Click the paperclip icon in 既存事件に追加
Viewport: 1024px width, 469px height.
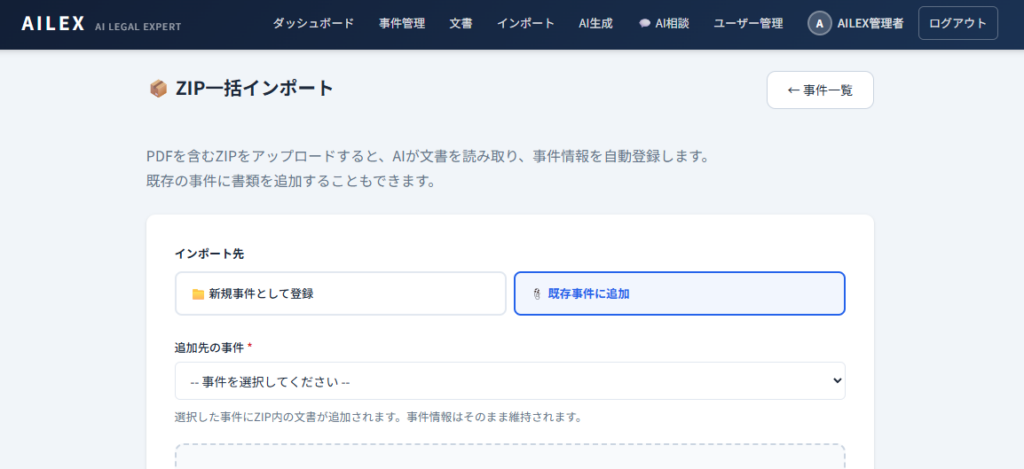[x=537, y=294]
